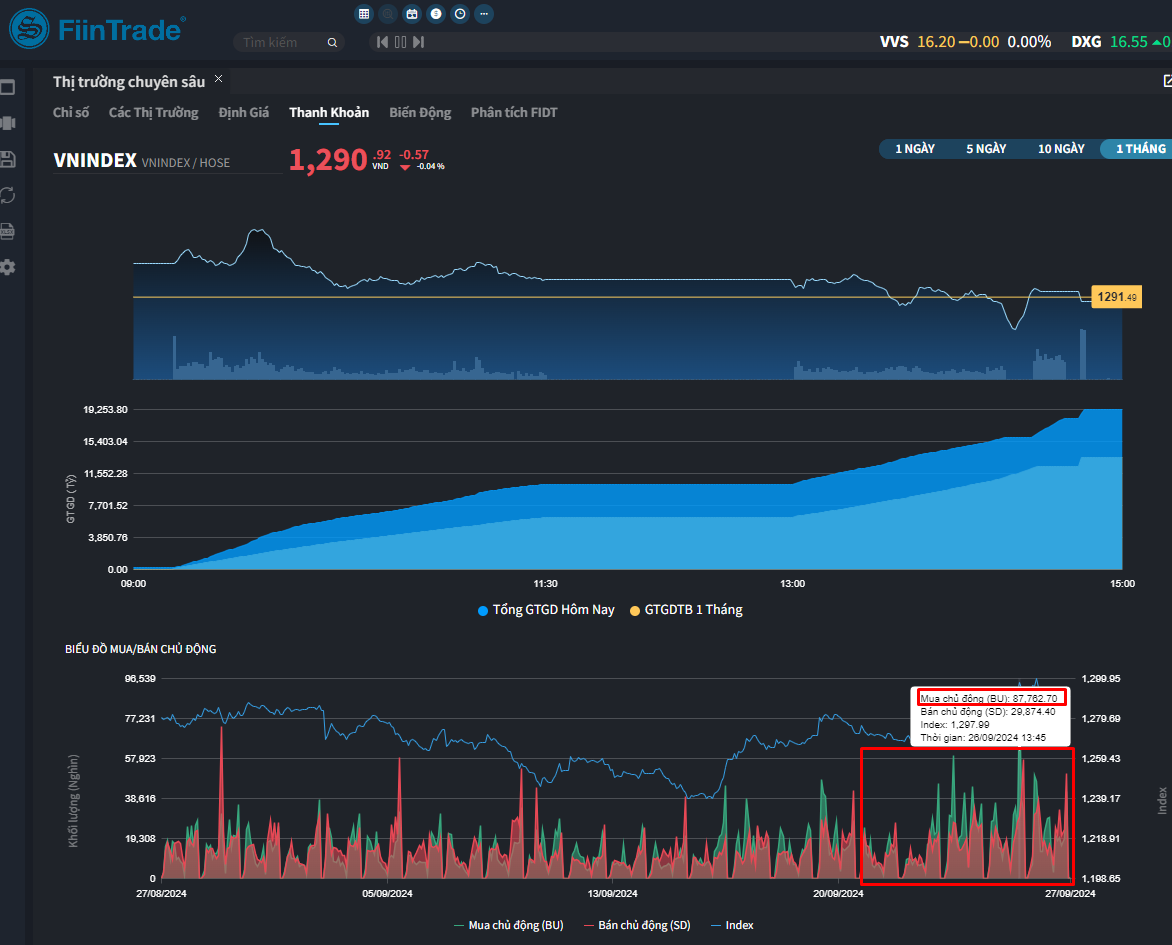Select the Thị trường chuyên sâu panel tab
1172x945 pixels.
click(x=129, y=81)
